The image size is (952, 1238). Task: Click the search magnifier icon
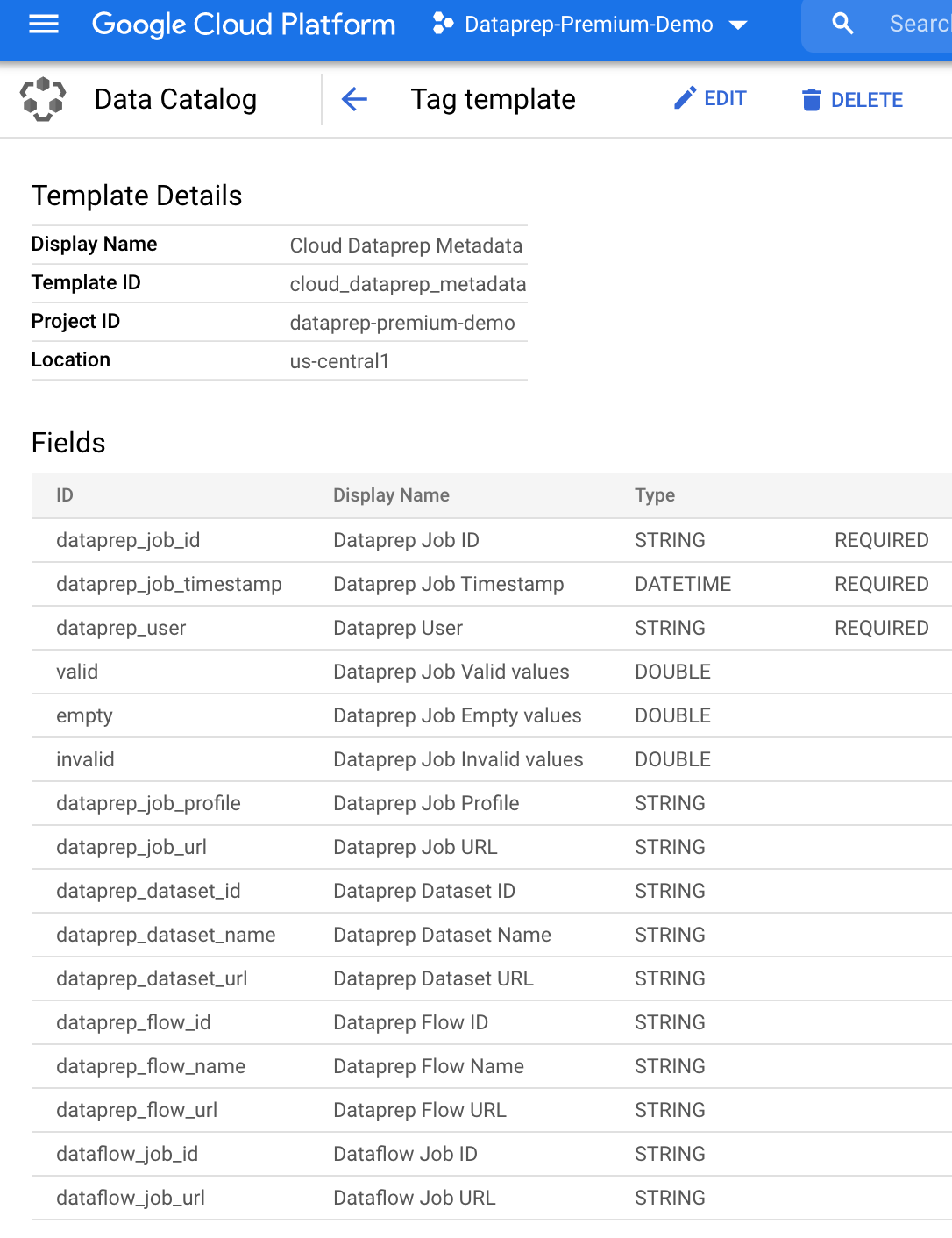point(842,25)
